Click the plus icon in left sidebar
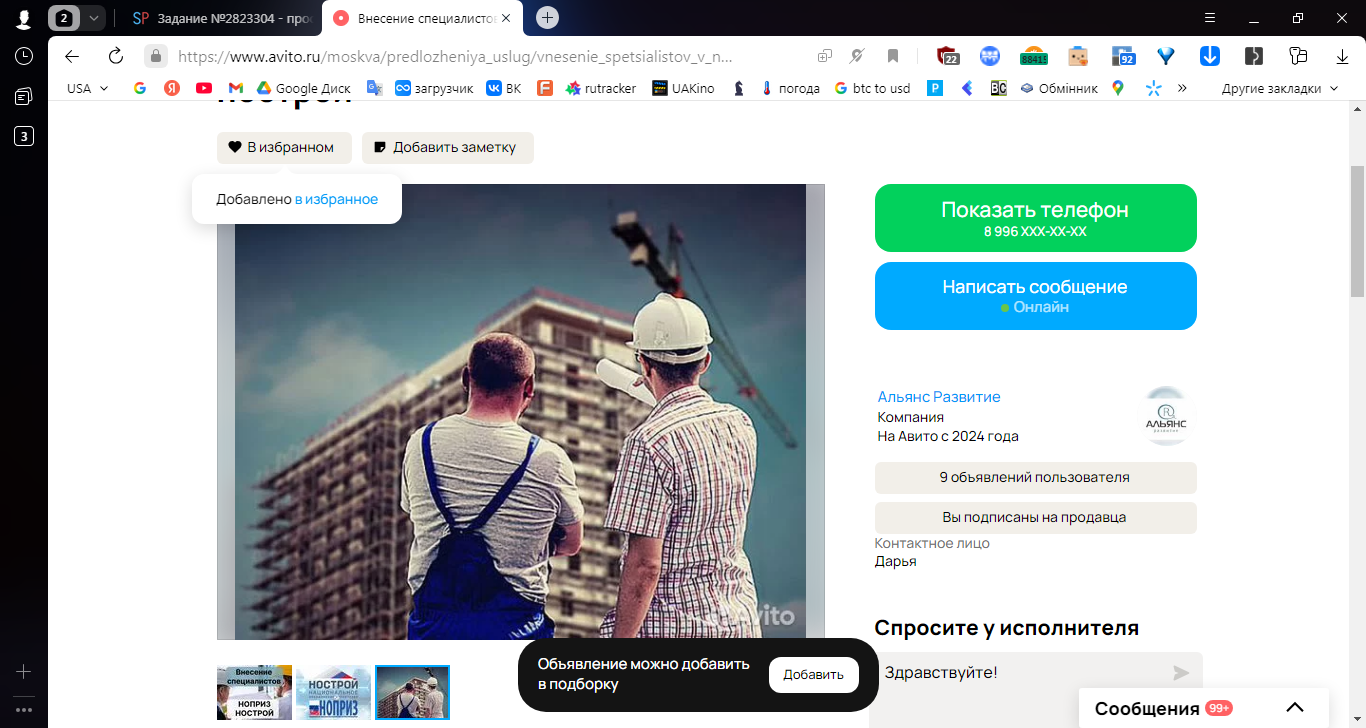The image size is (1366, 728). (x=24, y=671)
